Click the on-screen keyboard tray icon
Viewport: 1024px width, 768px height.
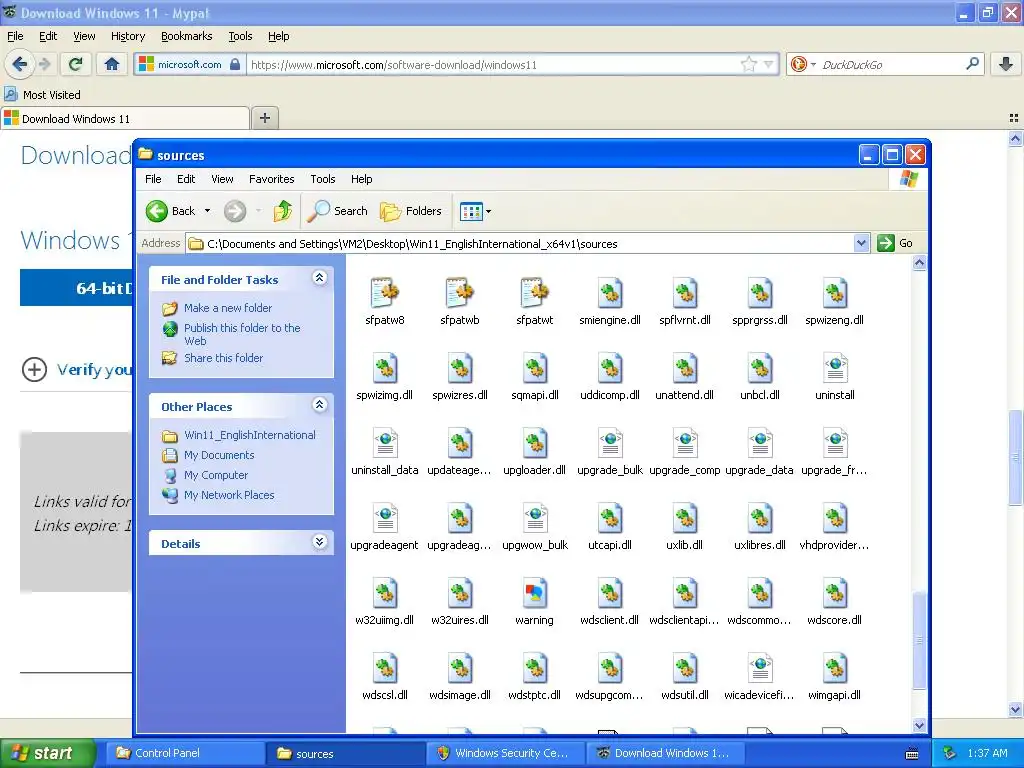[912, 754]
